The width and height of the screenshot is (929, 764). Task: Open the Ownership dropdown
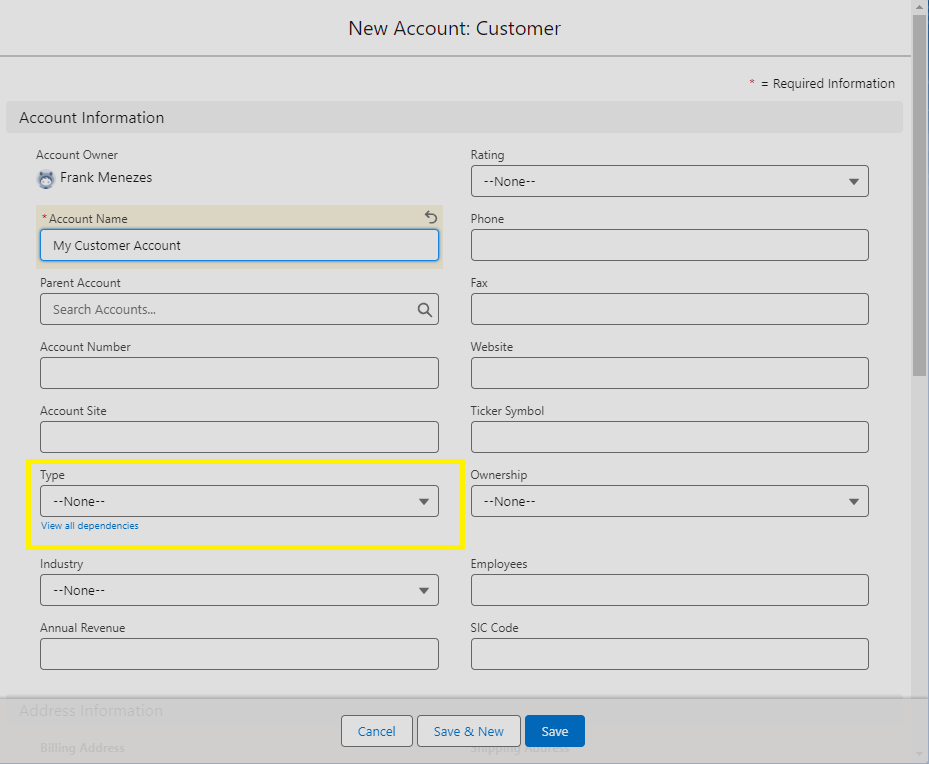[x=669, y=501]
